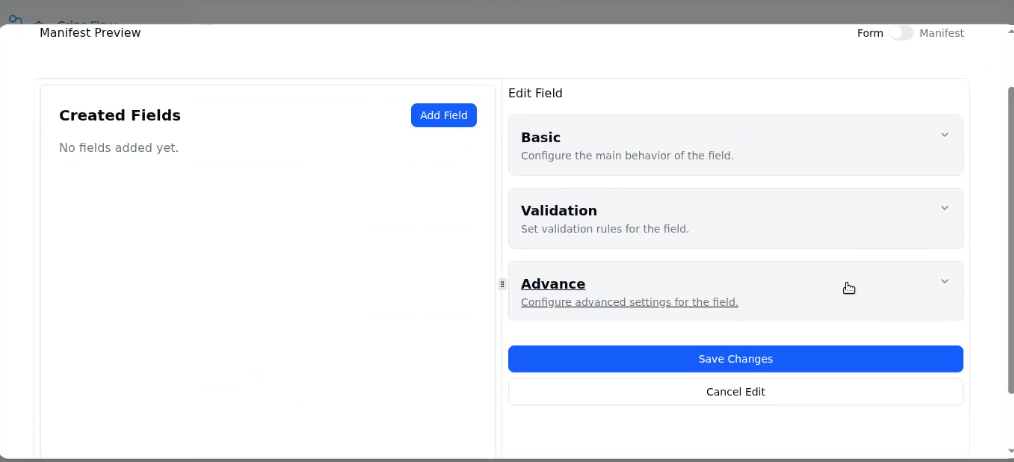Click the Basic section chevron icon
1014x462 pixels.
944,135
